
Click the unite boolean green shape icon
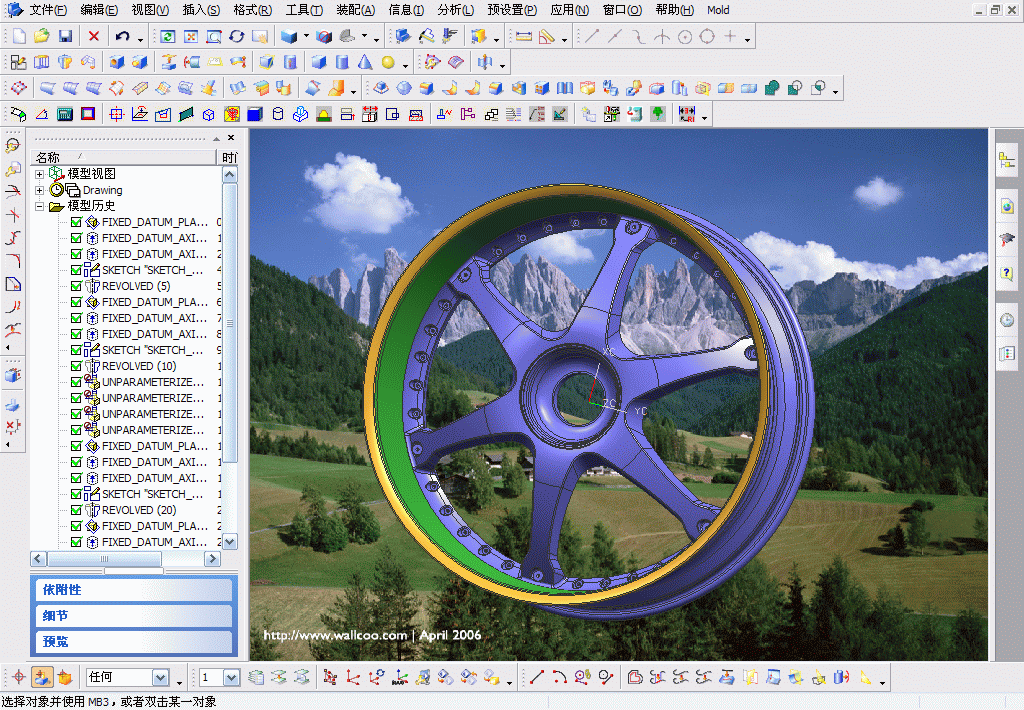(x=772, y=88)
